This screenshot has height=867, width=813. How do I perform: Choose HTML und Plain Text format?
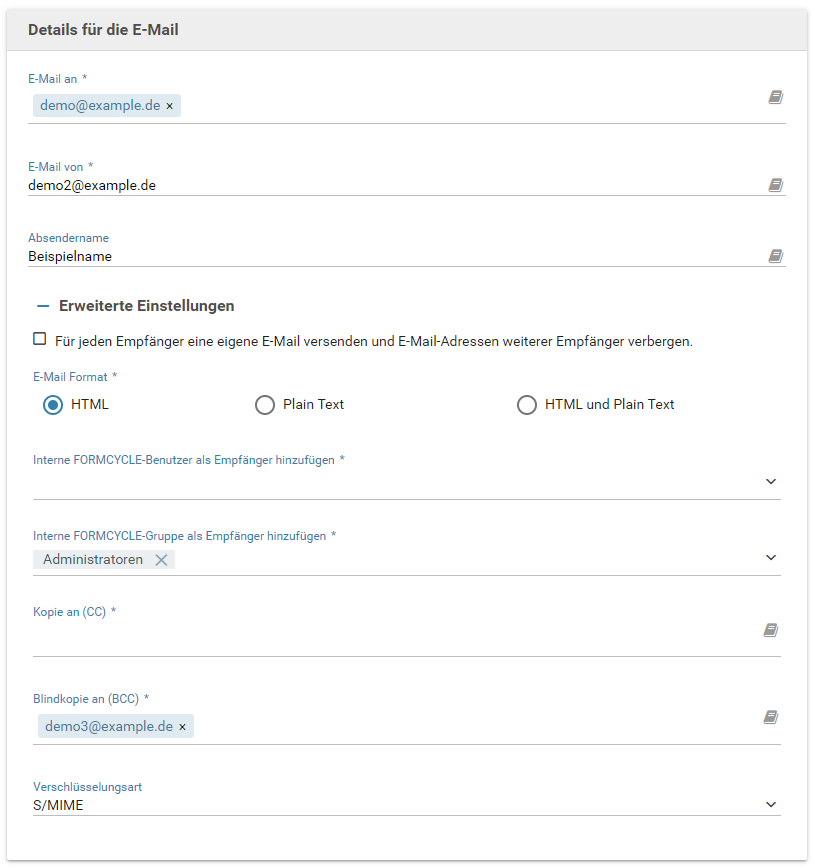click(x=527, y=405)
